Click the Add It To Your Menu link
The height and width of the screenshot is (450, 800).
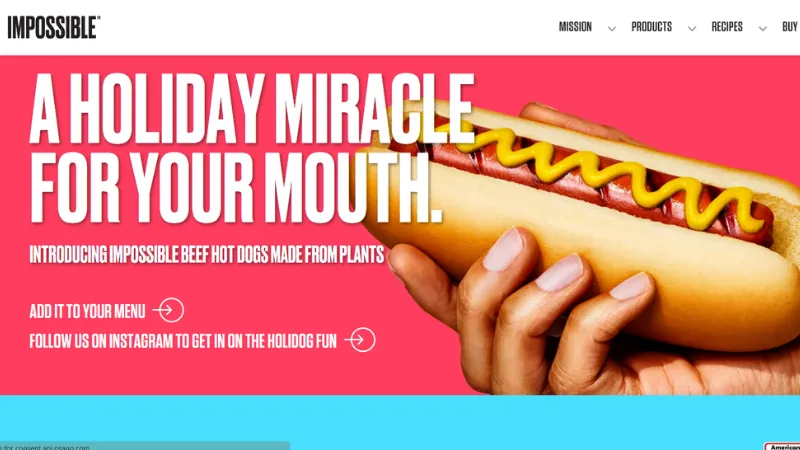87,311
